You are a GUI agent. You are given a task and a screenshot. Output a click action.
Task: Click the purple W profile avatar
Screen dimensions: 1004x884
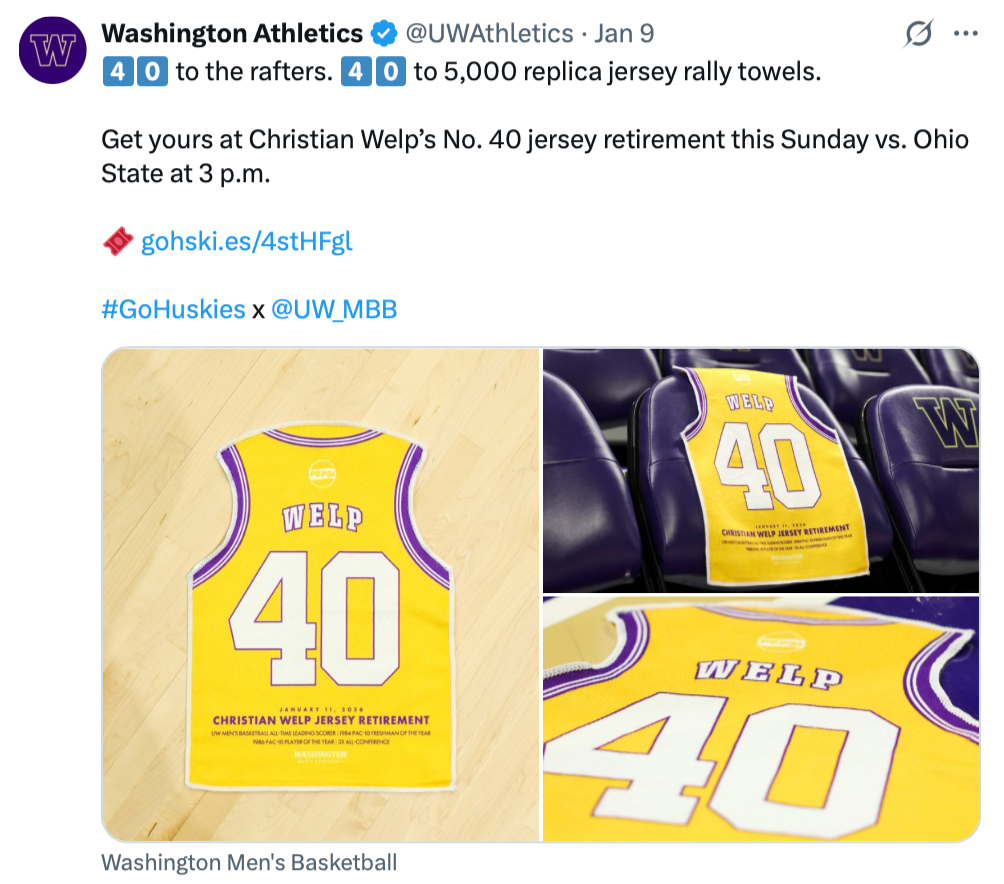(50, 50)
